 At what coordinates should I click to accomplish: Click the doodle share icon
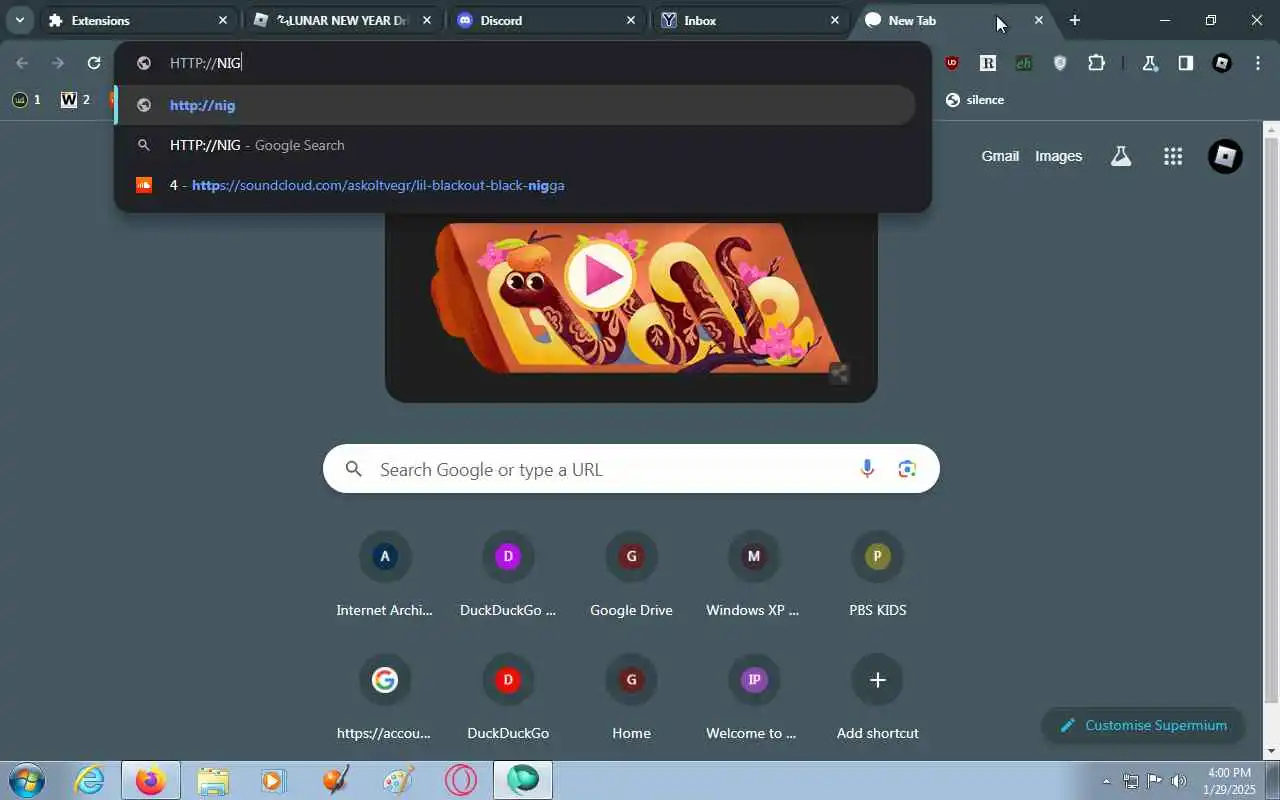click(x=839, y=374)
